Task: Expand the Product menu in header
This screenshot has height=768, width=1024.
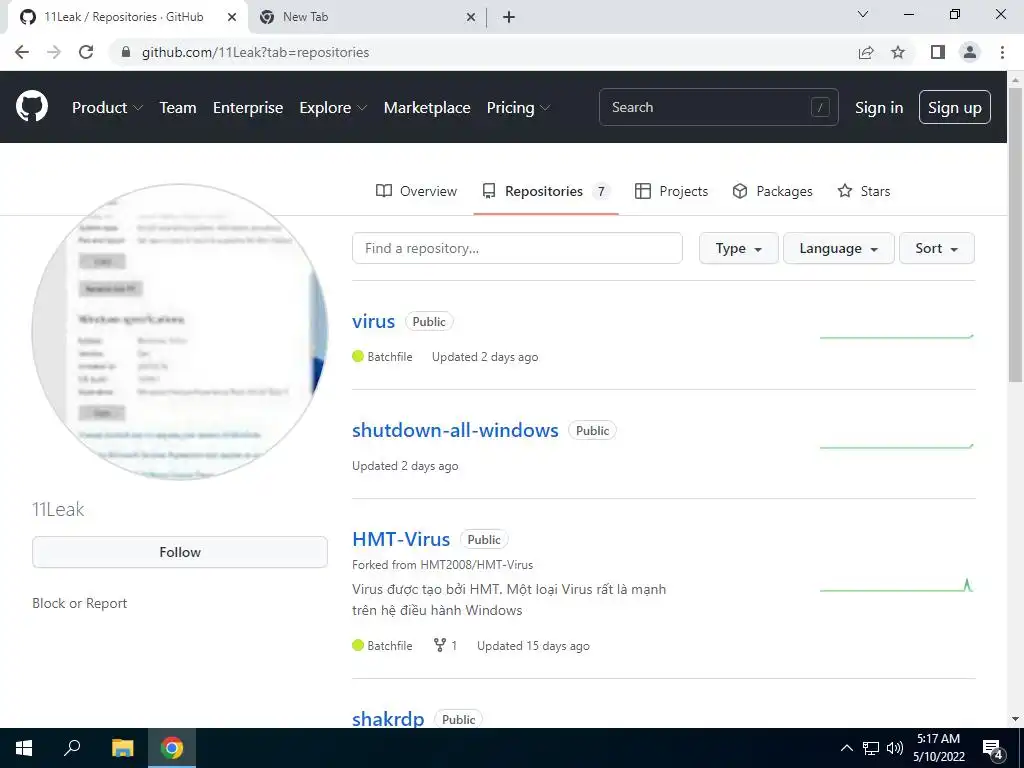Action: (x=107, y=108)
